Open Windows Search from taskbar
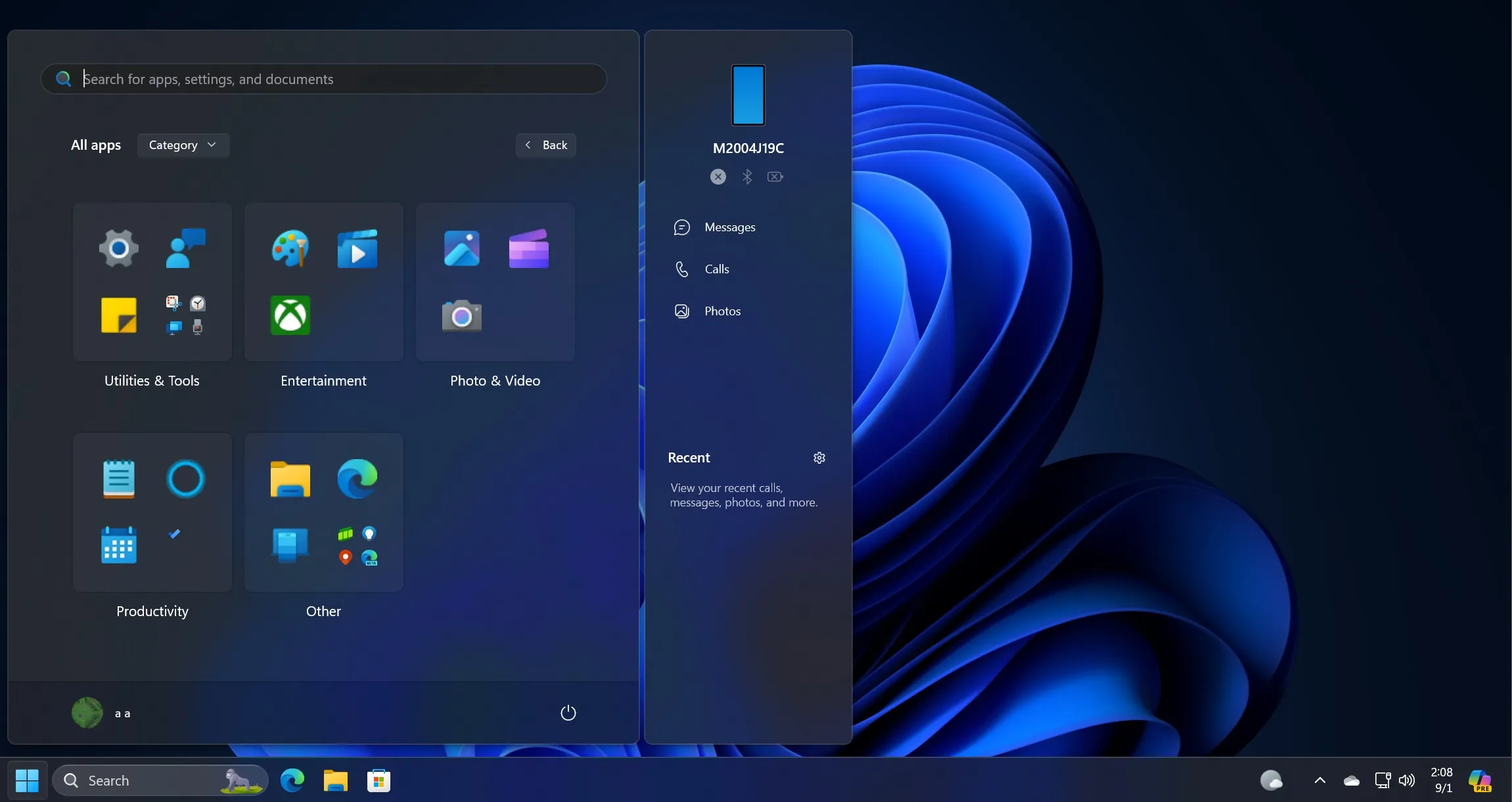The image size is (1512, 802). click(x=159, y=780)
